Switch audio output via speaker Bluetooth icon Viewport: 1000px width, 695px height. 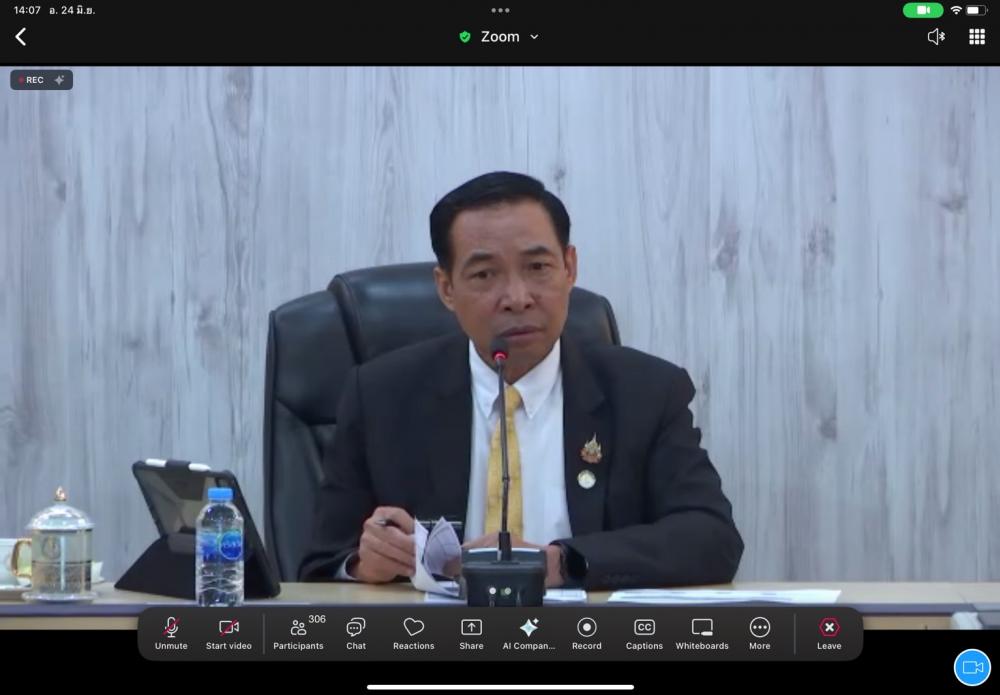coord(936,37)
